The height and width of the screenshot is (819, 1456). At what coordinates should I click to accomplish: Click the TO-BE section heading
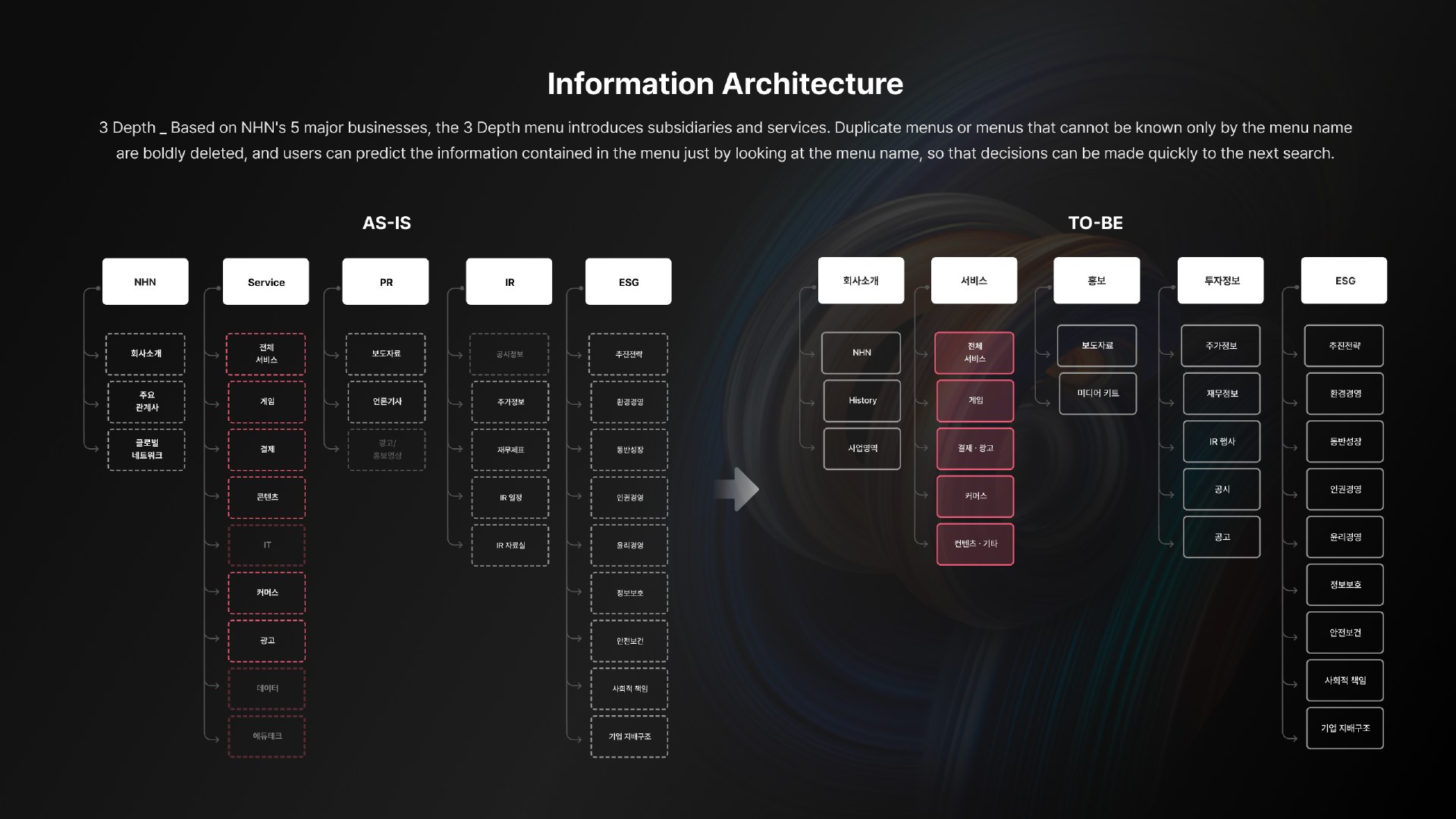click(x=1095, y=223)
